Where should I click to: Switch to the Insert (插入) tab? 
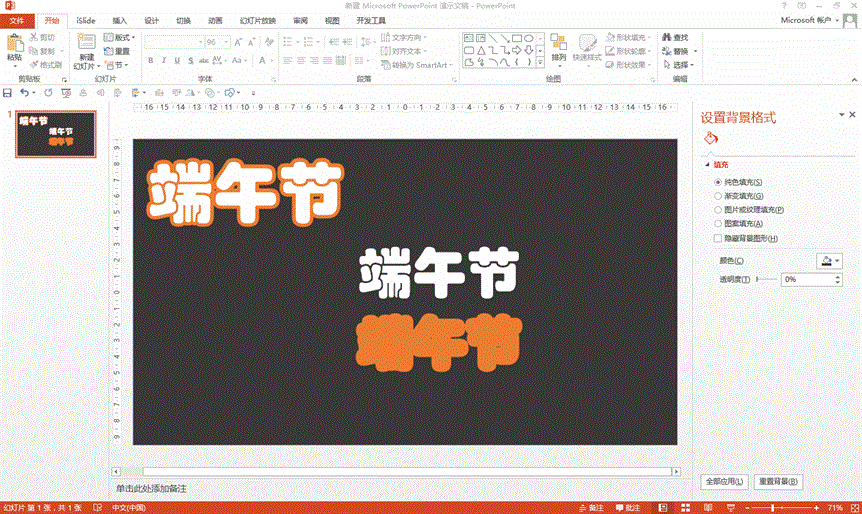[119, 20]
